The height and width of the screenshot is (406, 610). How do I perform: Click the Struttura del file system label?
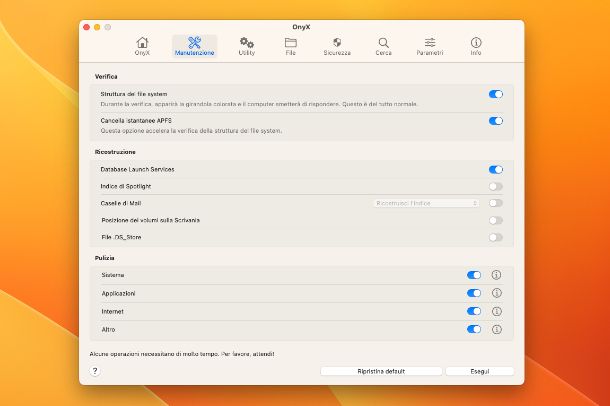click(134, 94)
